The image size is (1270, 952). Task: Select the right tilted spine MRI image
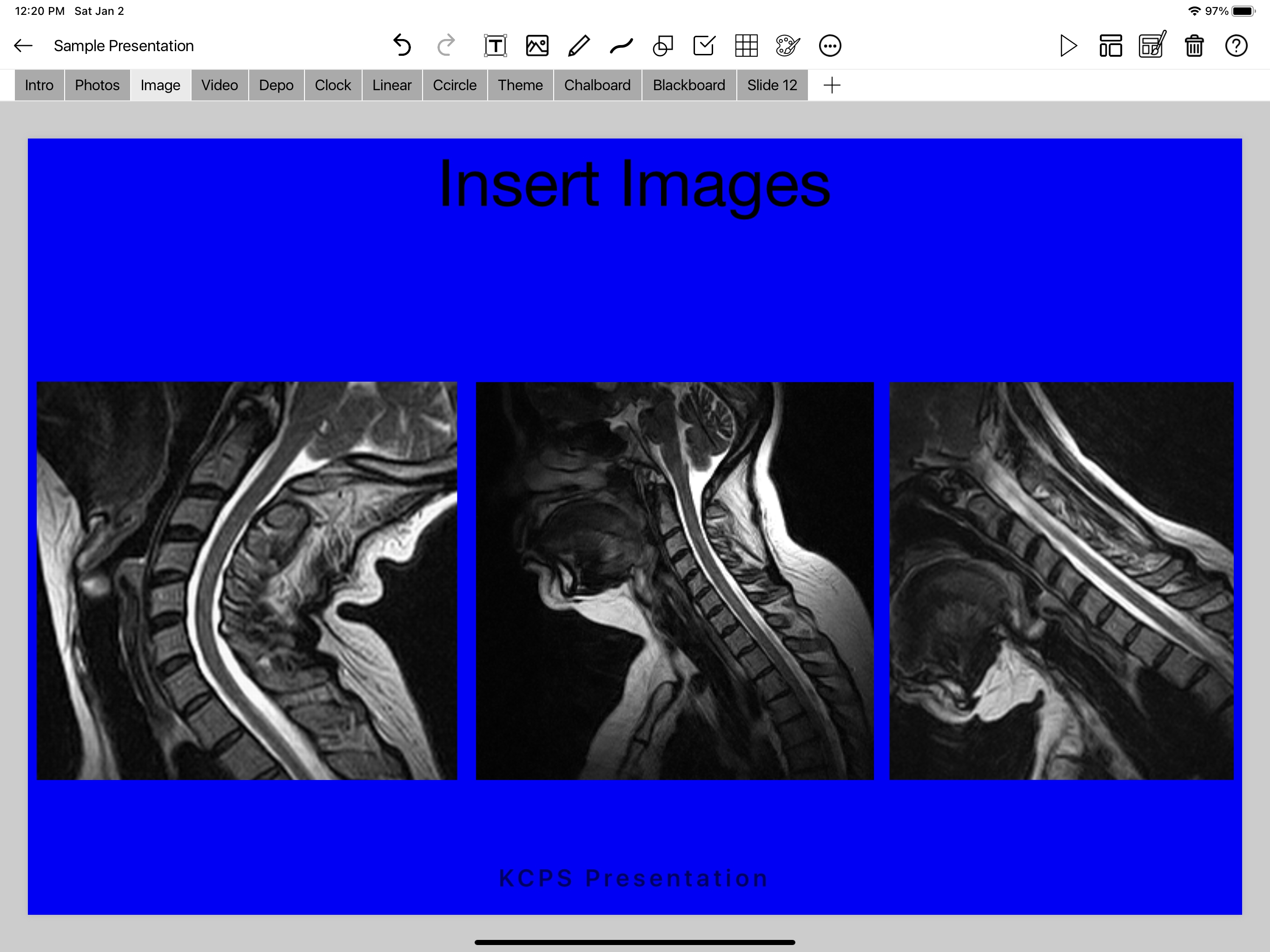tap(1062, 581)
